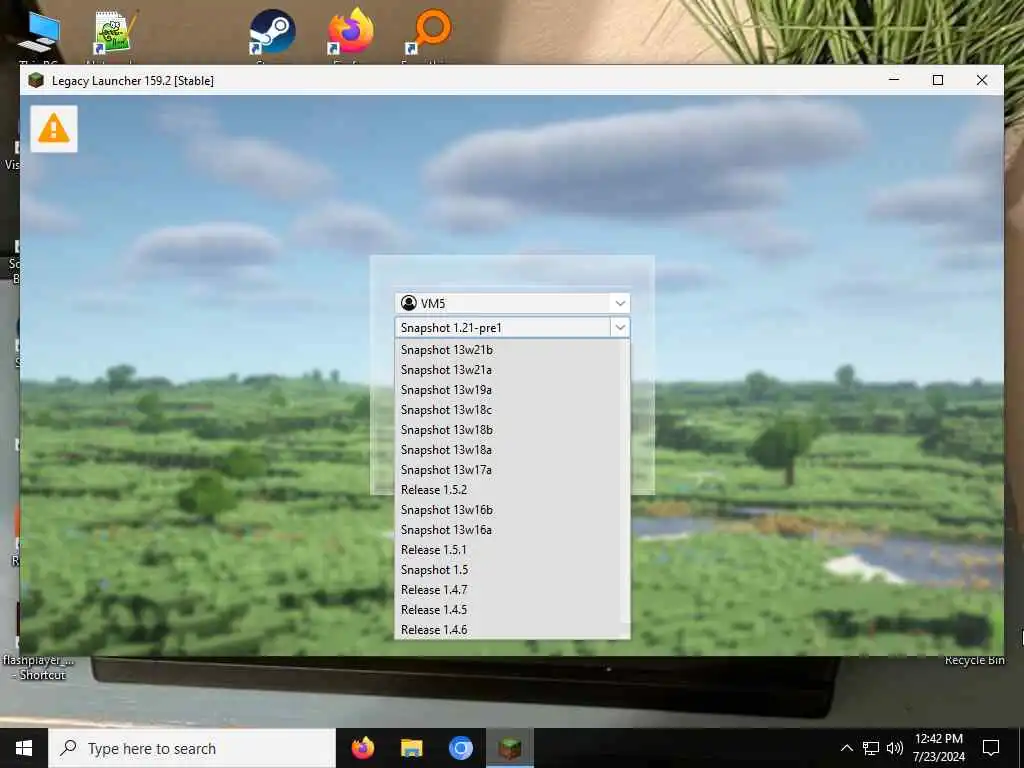Close the Legacy Launcher window
Image resolution: width=1024 pixels, height=768 pixels.
(x=982, y=80)
